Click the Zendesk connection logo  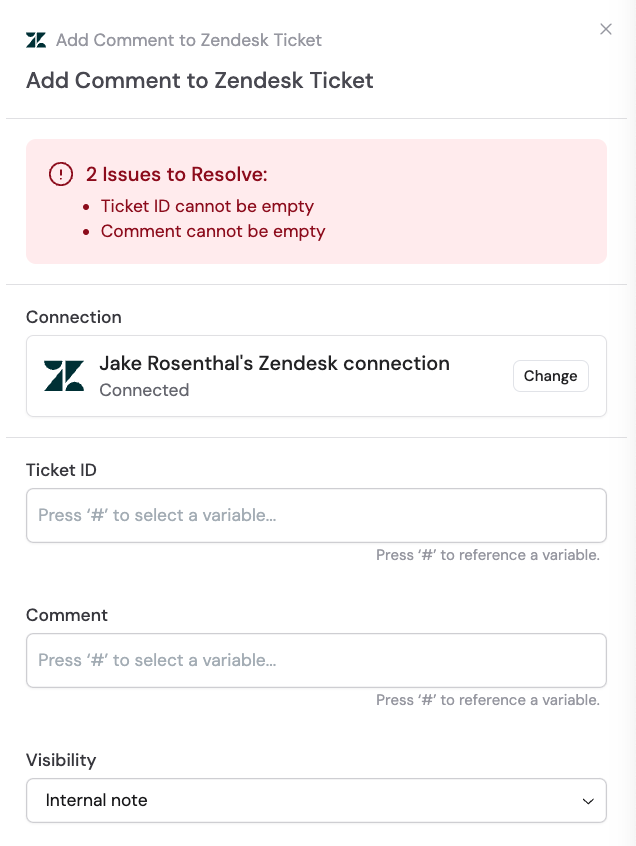(63, 375)
